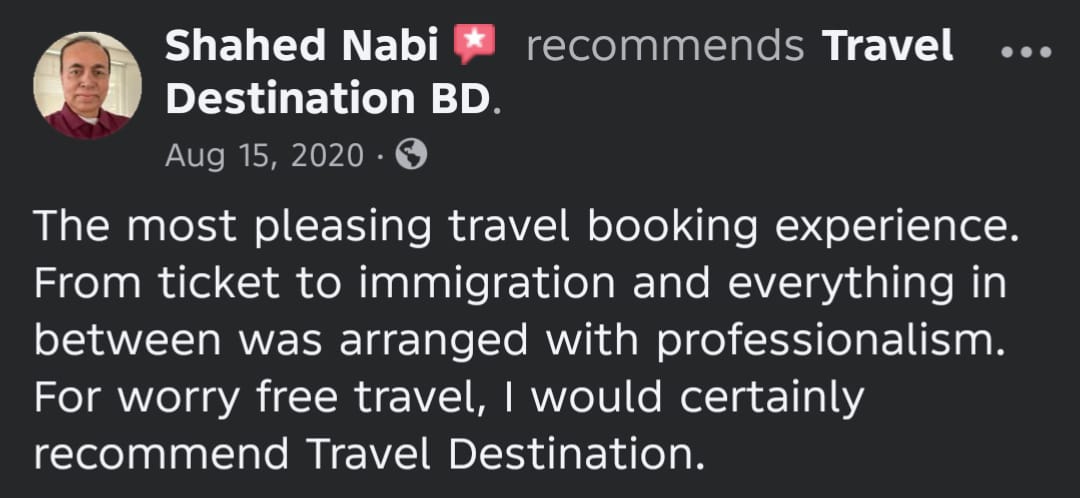Click the word "Travel" in the header page name
The width and height of the screenshot is (1080, 498).
[x=887, y=46]
